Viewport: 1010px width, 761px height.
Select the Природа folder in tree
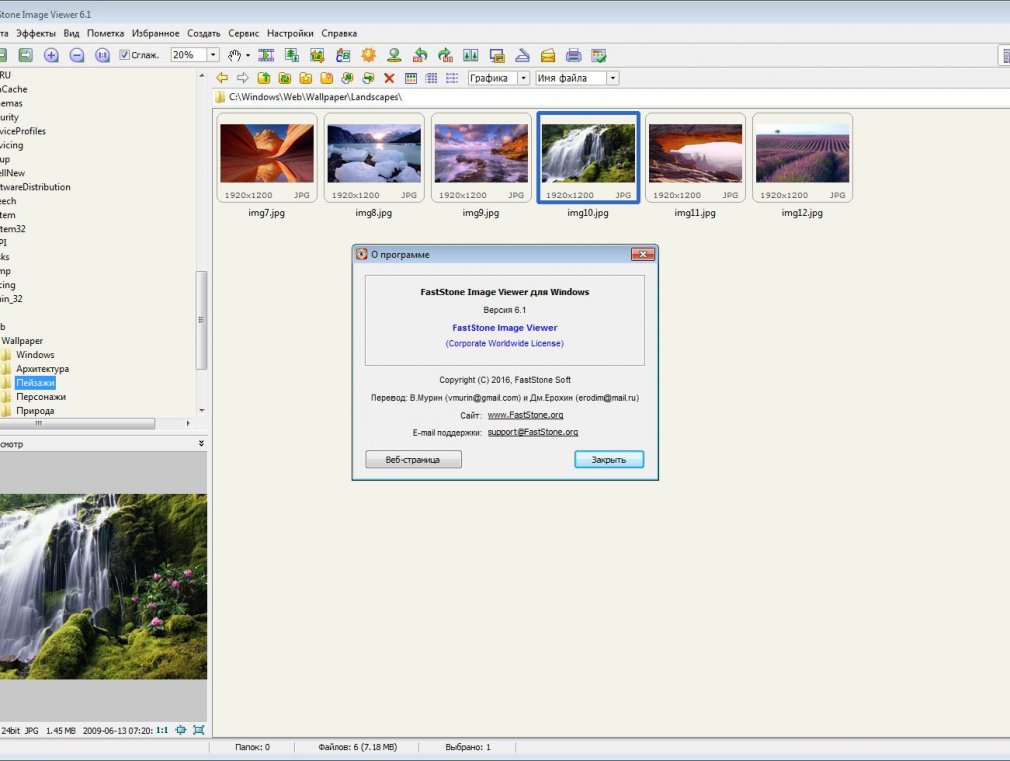[x=35, y=410]
